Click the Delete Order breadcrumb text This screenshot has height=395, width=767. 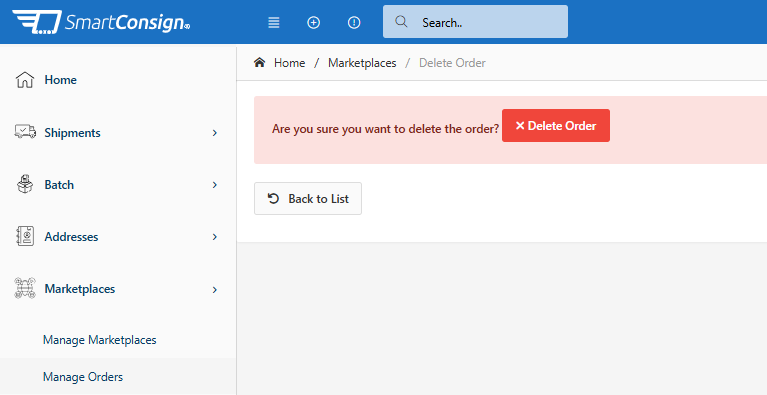point(452,63)
